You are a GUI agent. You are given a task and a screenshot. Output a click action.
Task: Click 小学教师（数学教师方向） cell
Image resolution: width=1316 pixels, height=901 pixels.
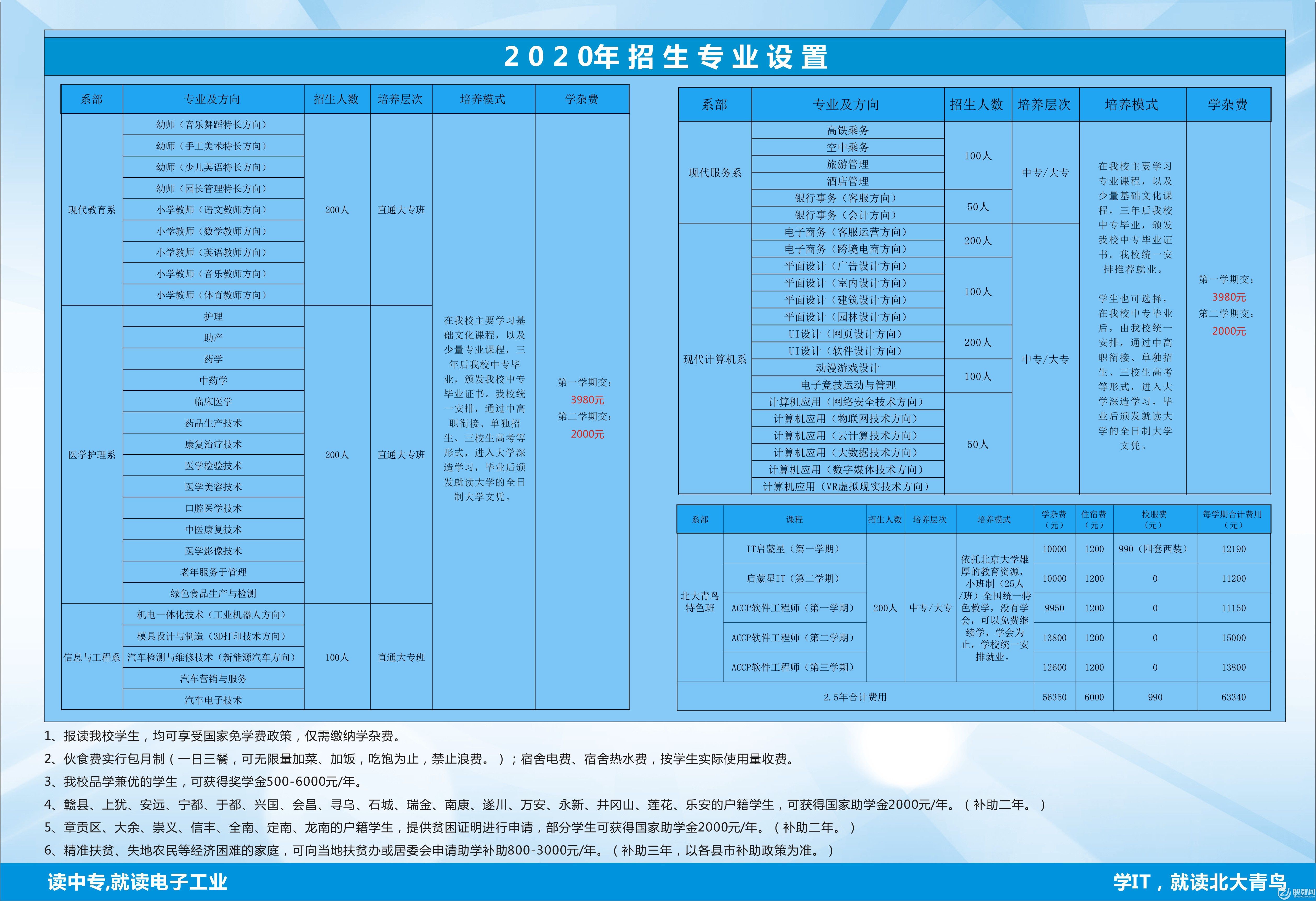pyautogui.click(x=213, y=231)
